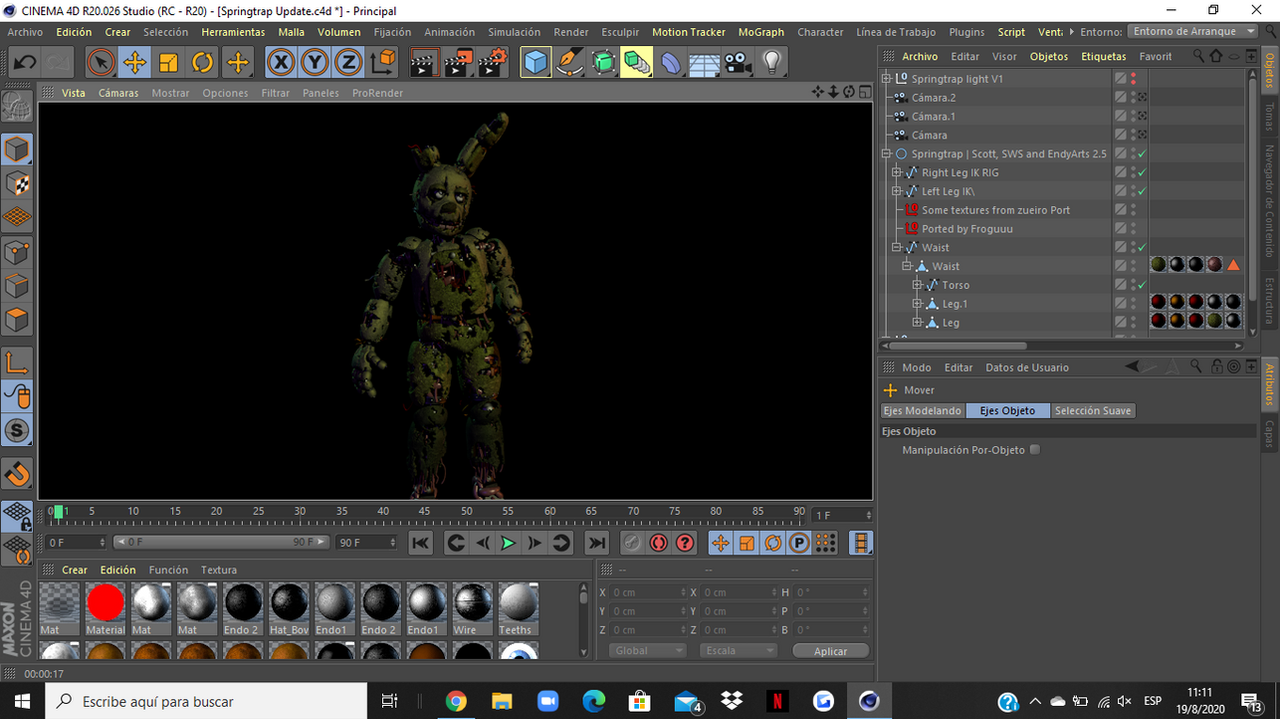This screenshot has width=1280, height=719.
Task: Click the coordinate system cube icon
Action: pos(383,63)
